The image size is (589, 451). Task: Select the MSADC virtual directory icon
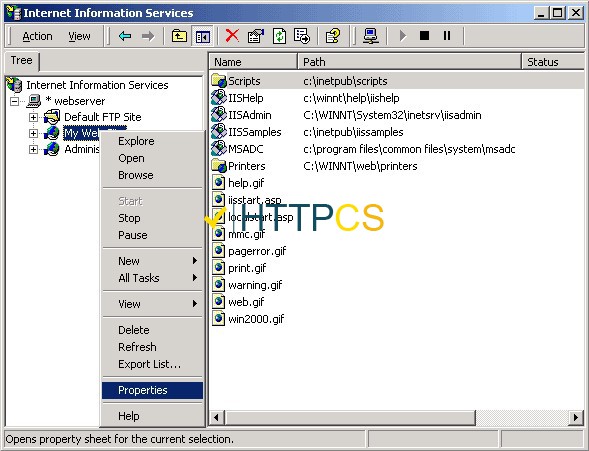(219, 149)
